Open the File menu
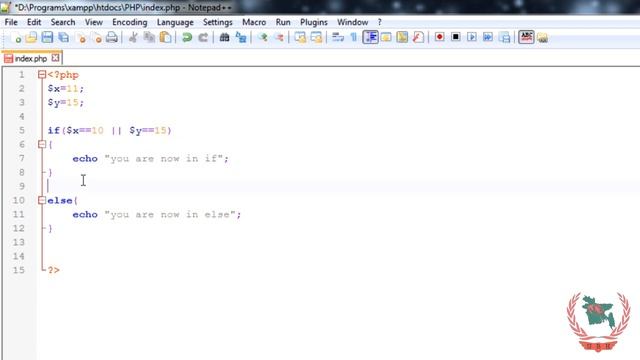 (x=11, y=22)
